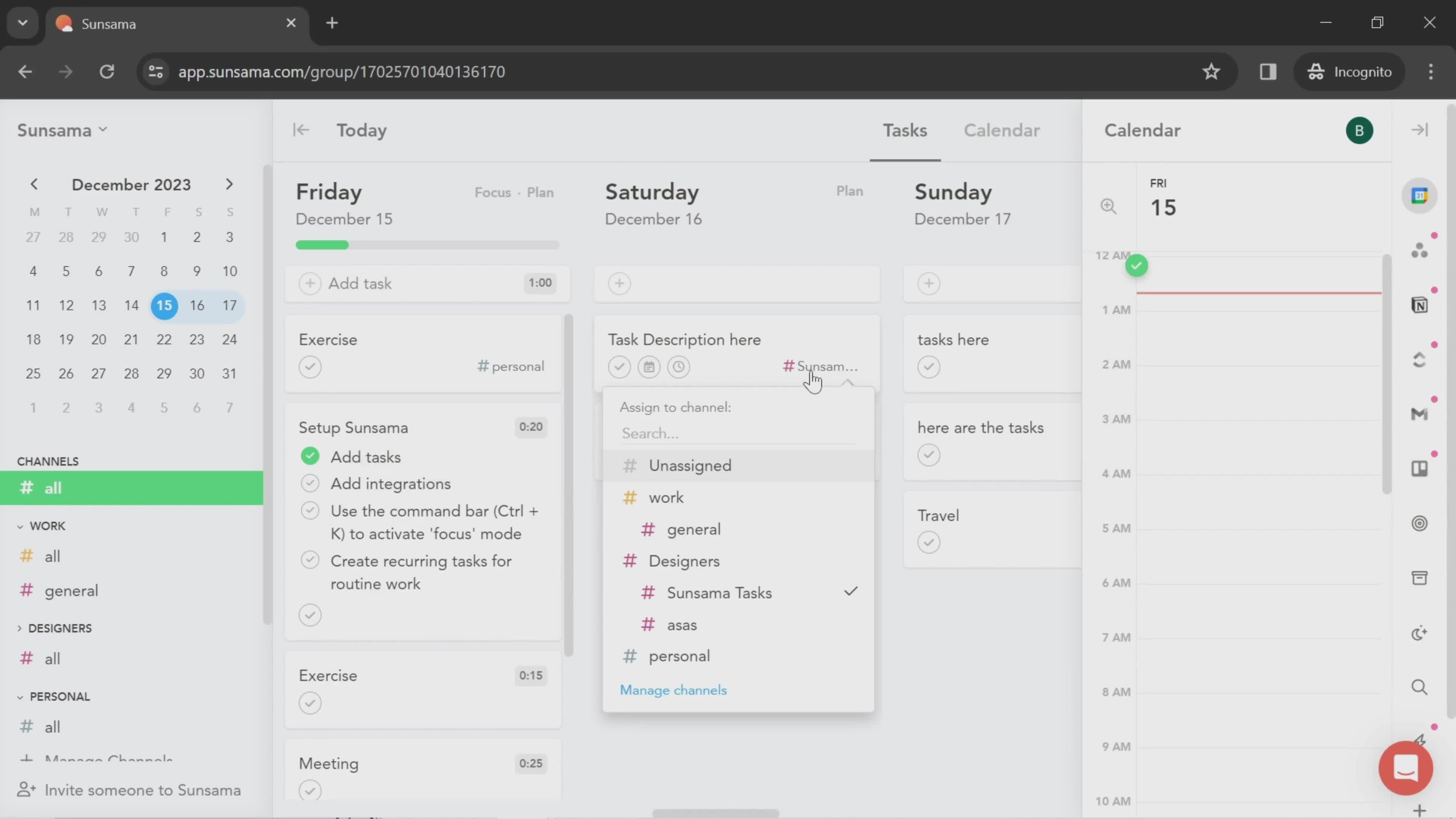Expand the DESIGNERS channel group
The height and width of the screenshot is (819, 1456).
coord(20,629)
